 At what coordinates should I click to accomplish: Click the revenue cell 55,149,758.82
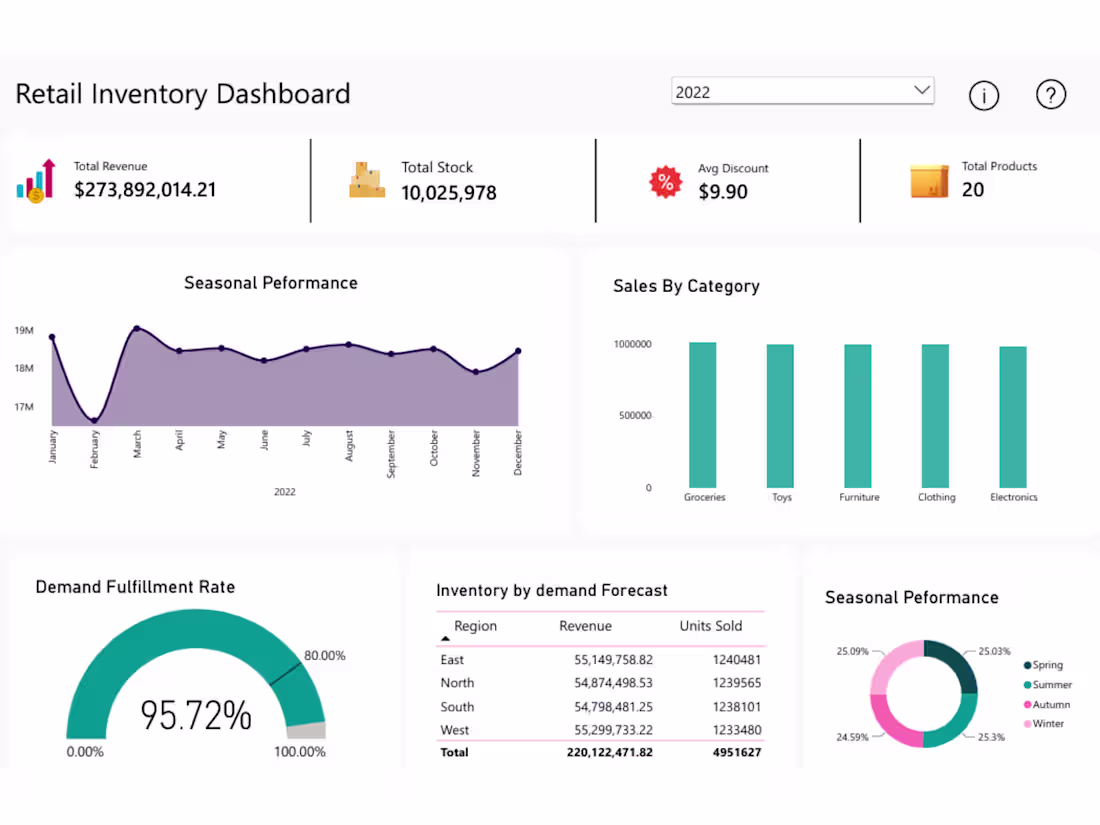[x=613, y=659]
